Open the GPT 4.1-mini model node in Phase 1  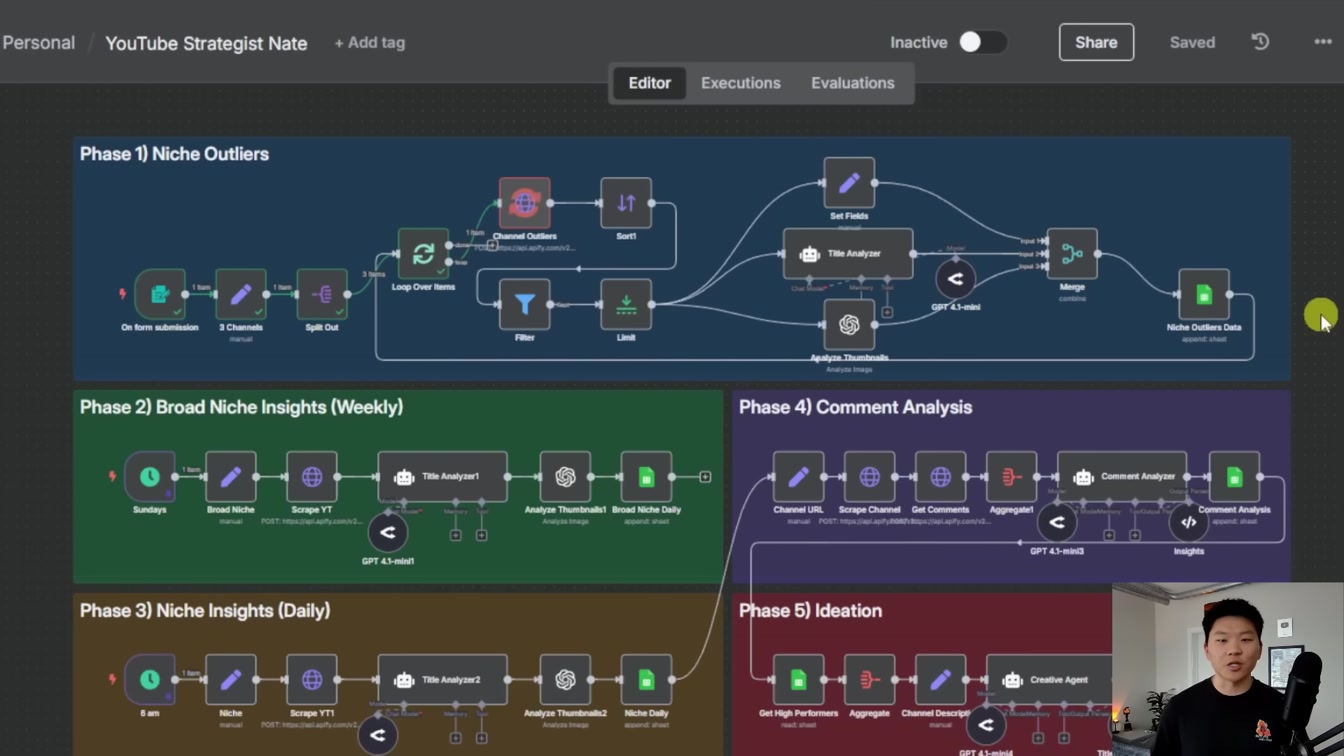pos(955,279)
